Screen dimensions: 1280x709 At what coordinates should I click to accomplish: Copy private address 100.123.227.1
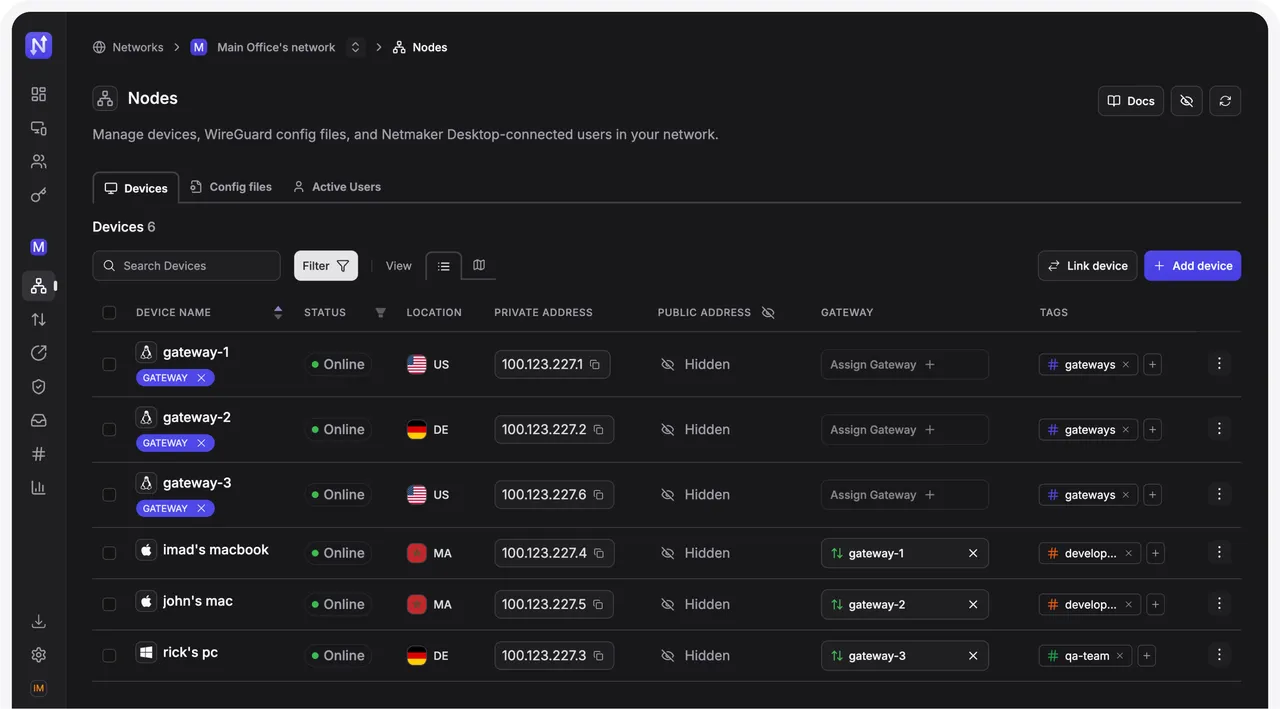(595, 365)
